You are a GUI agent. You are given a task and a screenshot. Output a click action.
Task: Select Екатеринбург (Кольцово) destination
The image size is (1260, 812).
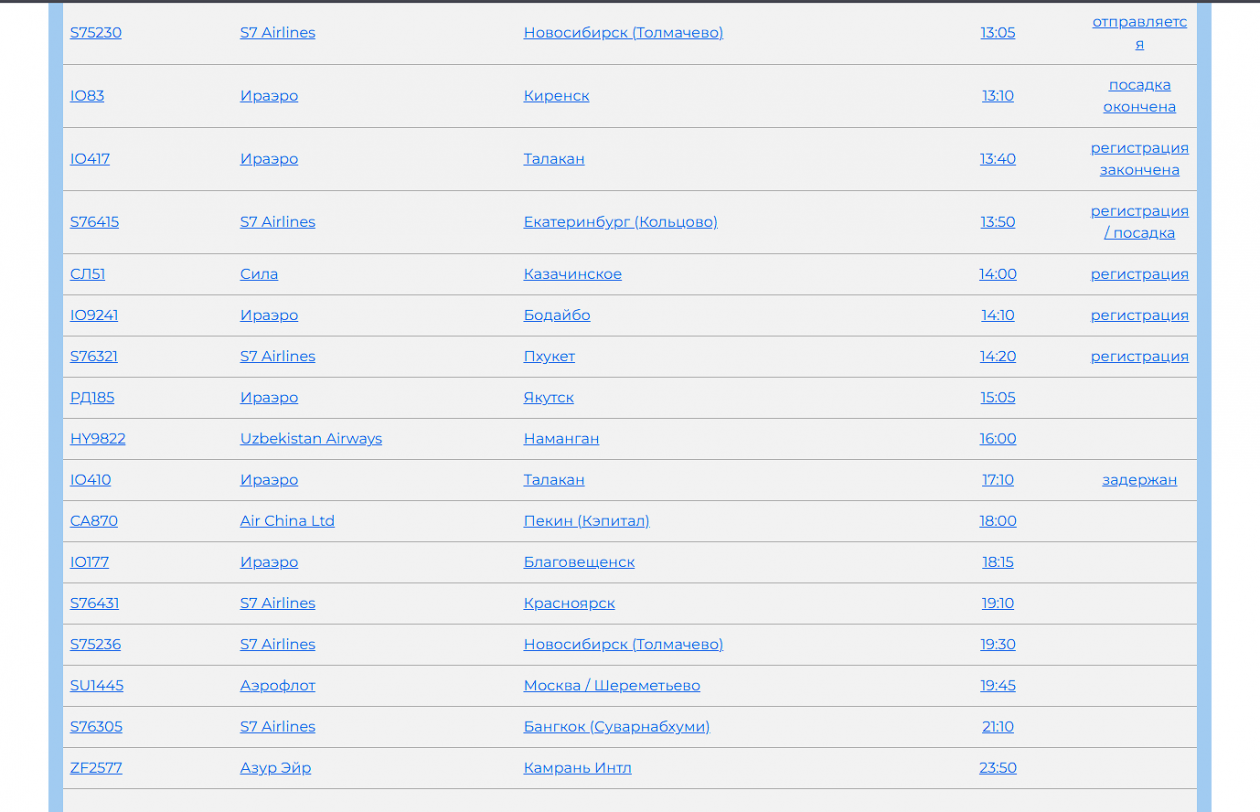click(620, 222)
